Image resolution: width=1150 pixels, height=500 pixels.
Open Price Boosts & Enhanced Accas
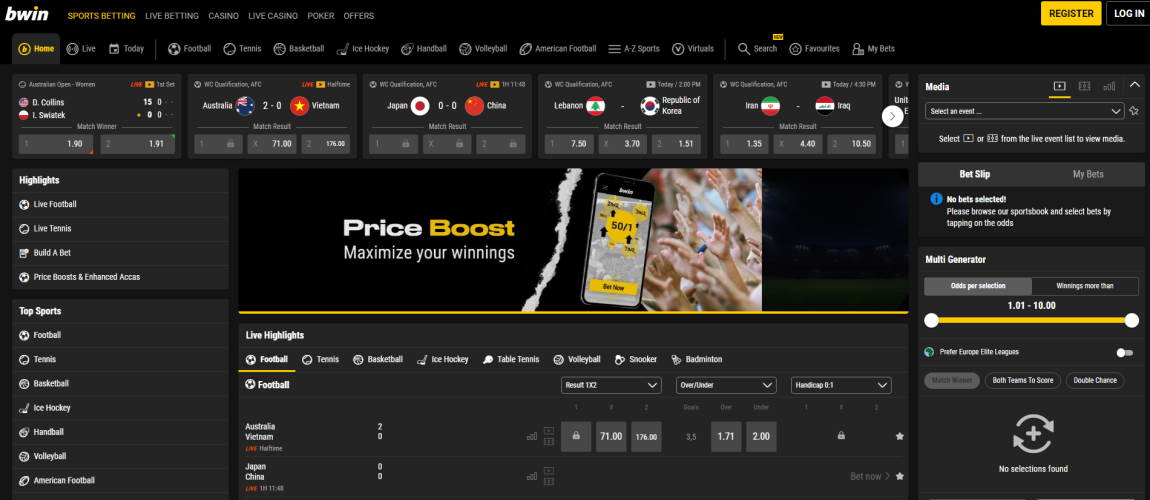pos(120,276)
